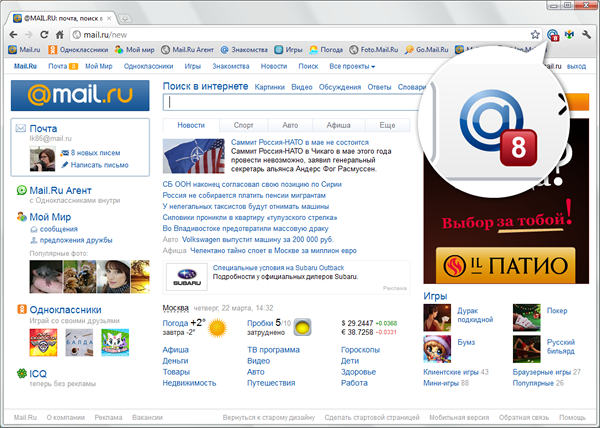Click the Subaru logo ad image

[187, 277]
